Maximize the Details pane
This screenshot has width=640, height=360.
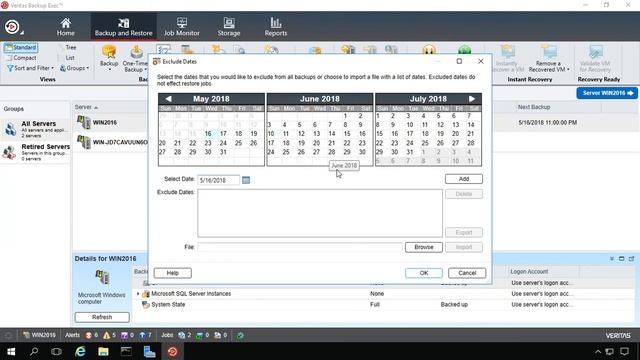[x=621, y=259]
